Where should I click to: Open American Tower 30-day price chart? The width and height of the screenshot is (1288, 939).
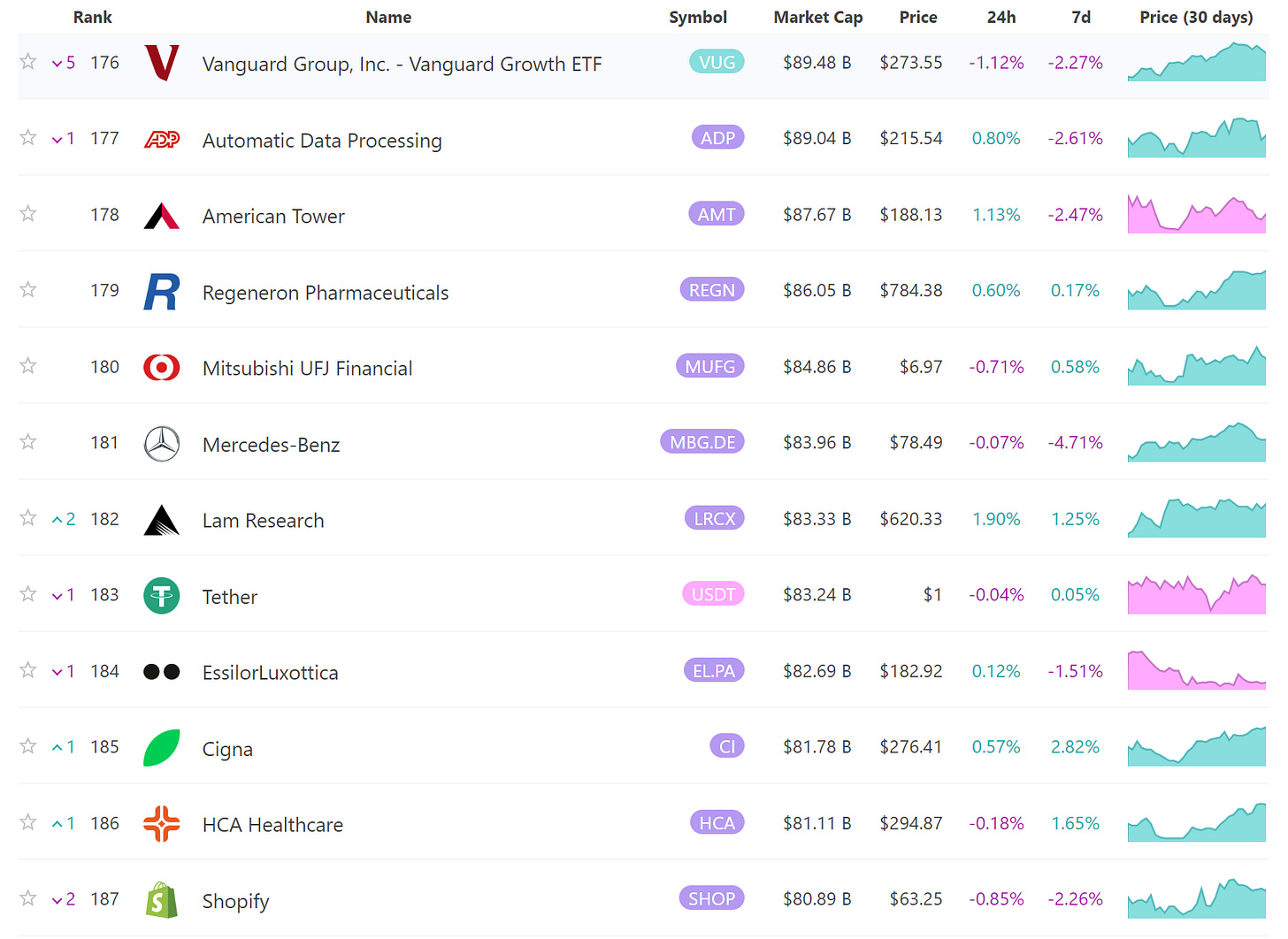(x=1196, y=214)
